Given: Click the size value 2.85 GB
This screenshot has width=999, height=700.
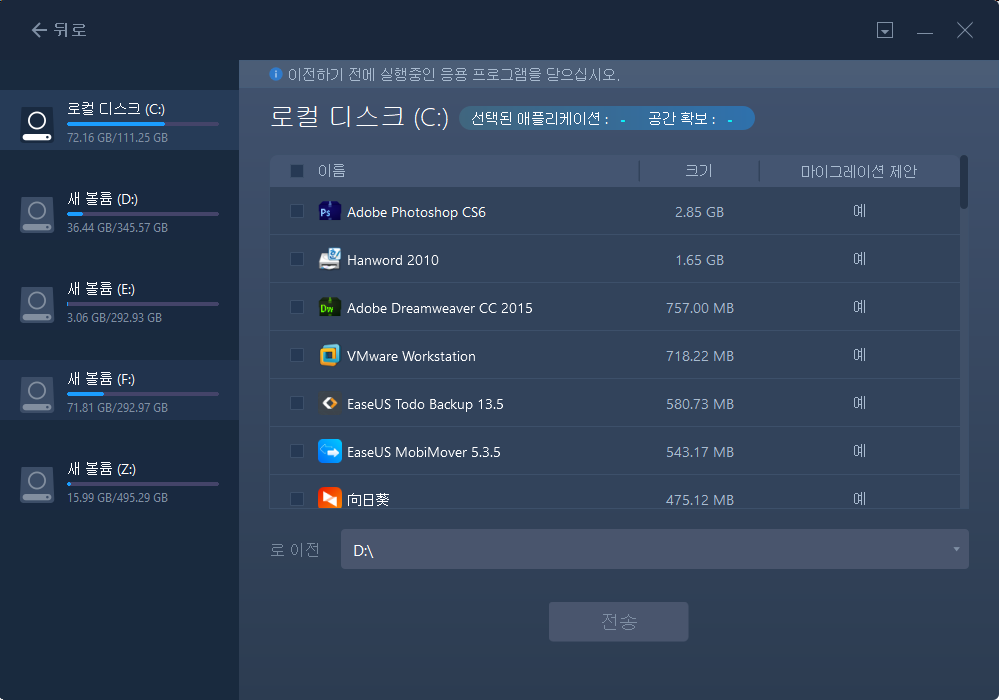Looking at the screenshot, I should click(700, 212).
